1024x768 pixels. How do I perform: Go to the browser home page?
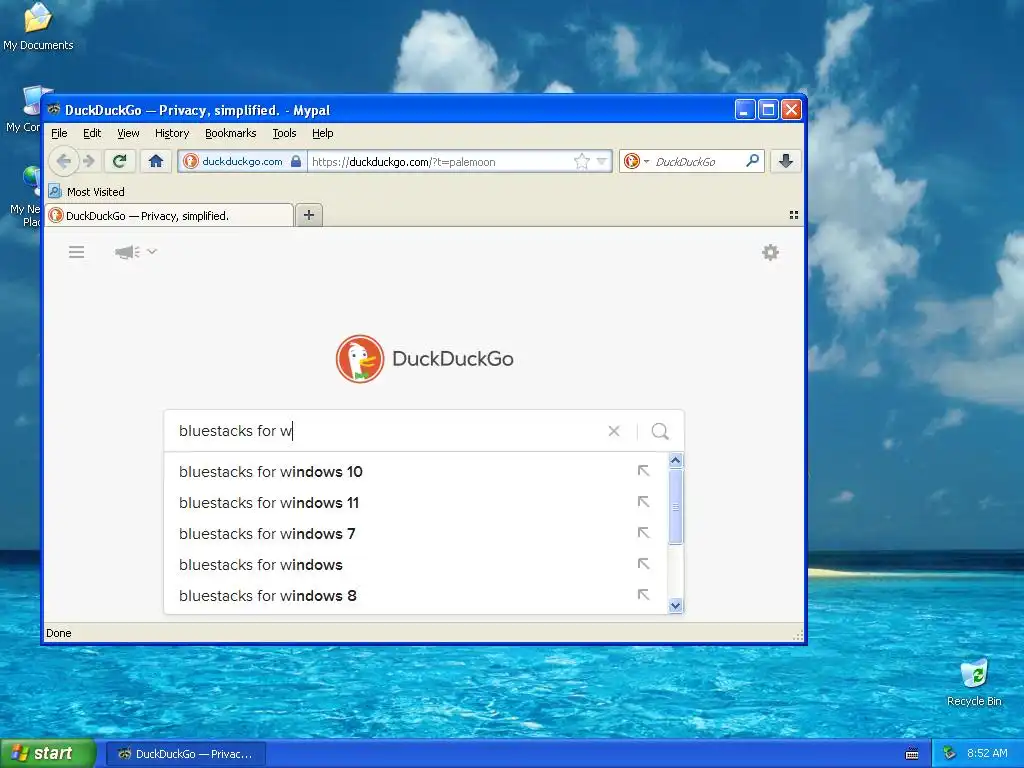click(155, 161)
